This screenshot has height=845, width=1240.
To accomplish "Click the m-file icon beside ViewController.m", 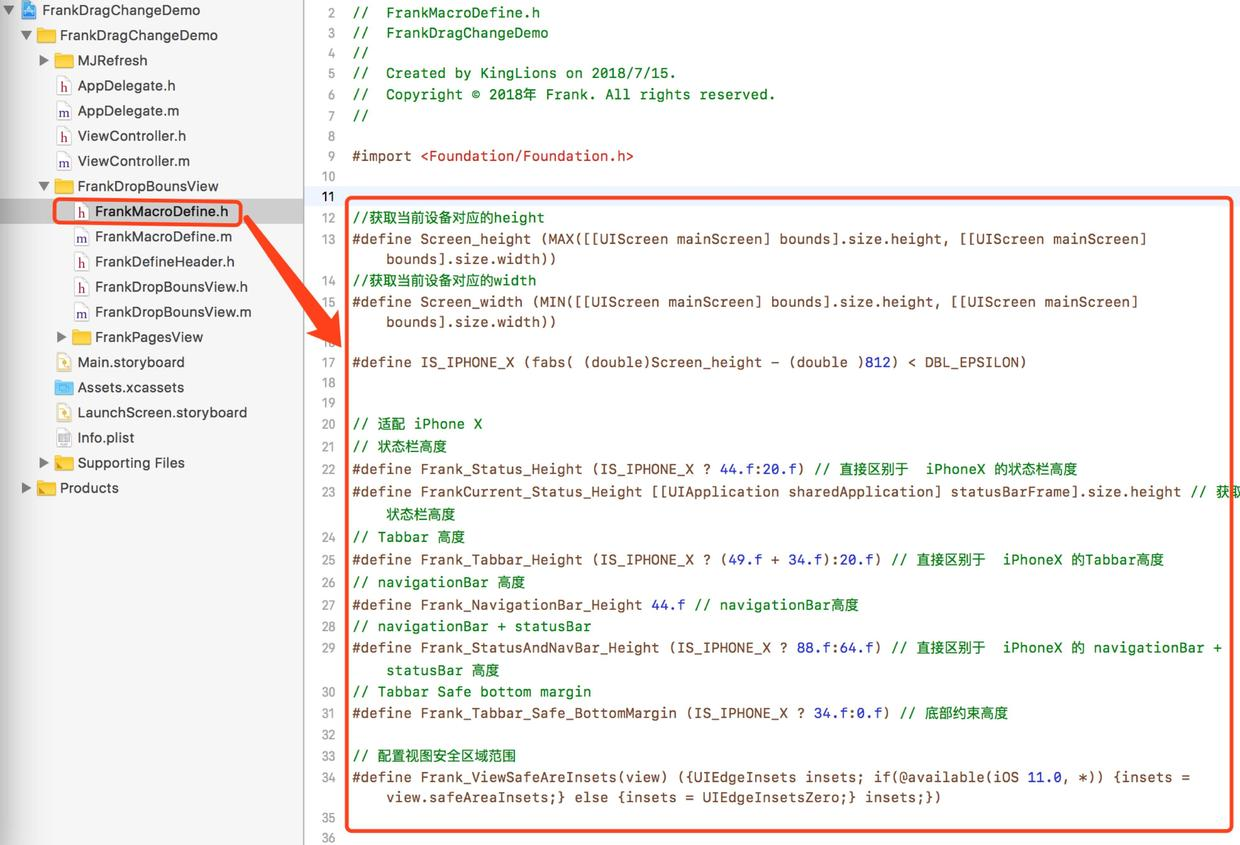I will pos(64,161).
